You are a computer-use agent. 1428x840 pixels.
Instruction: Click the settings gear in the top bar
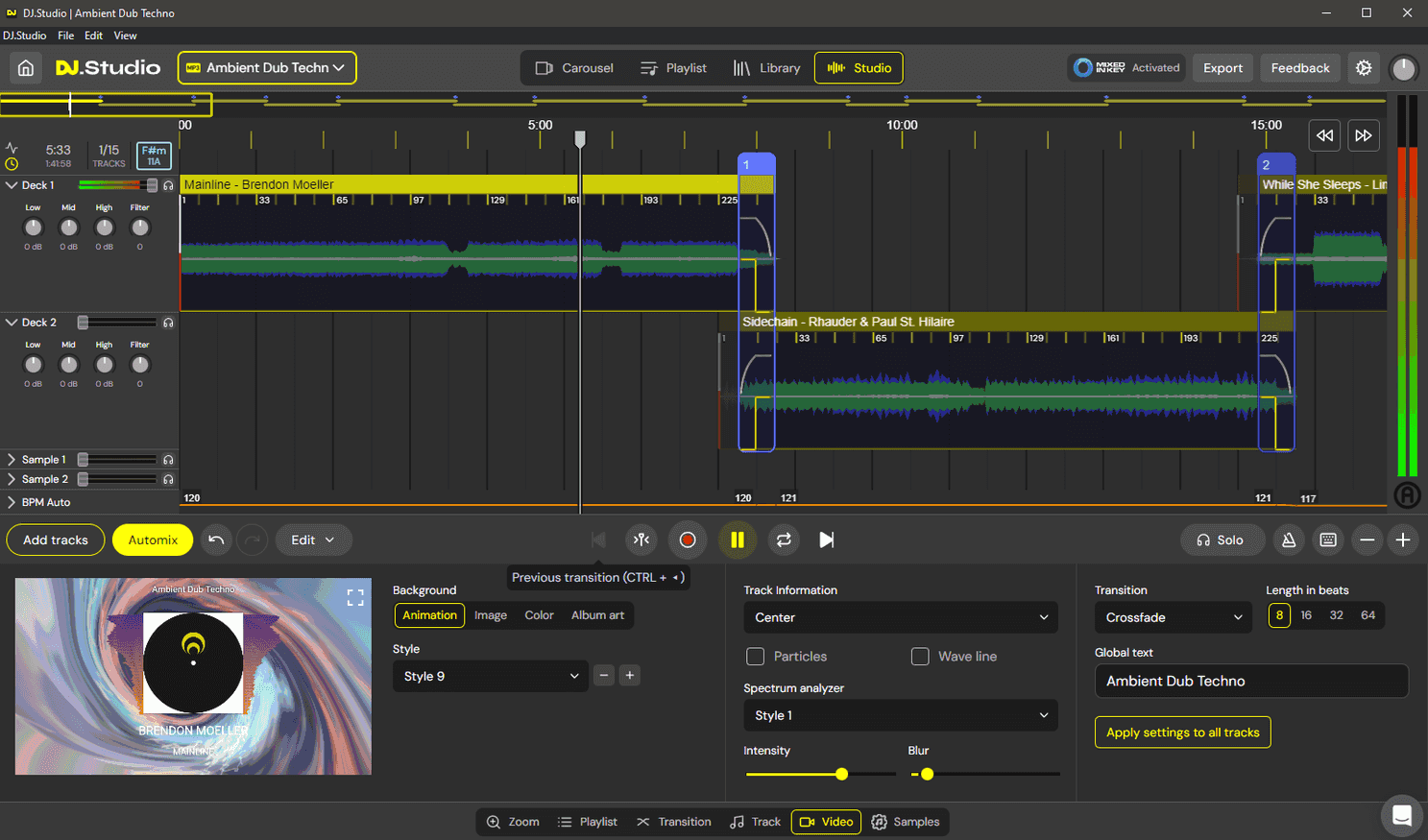tap(1363, 67)
